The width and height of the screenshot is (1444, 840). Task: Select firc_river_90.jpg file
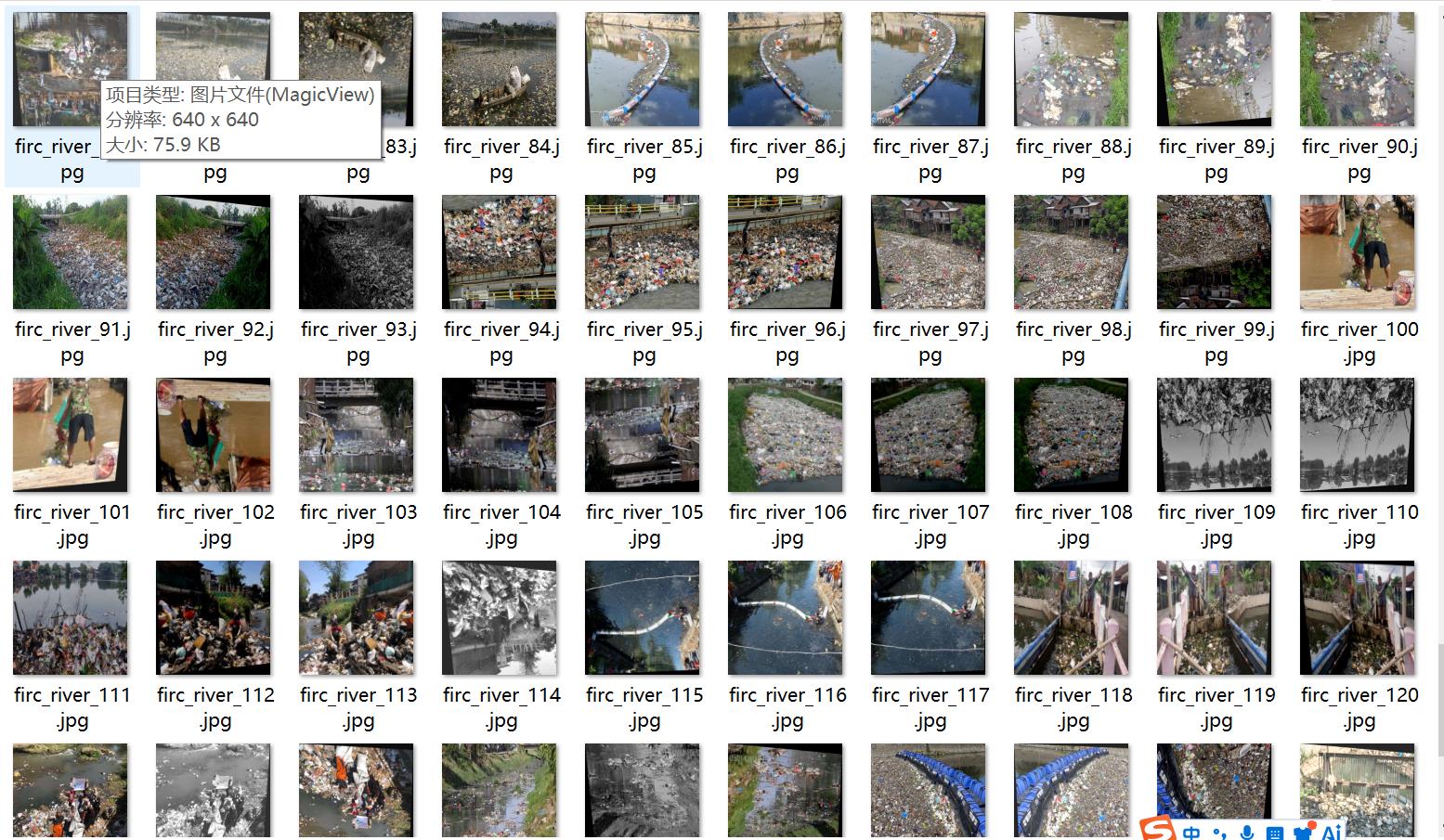[x=1358, y=70]
